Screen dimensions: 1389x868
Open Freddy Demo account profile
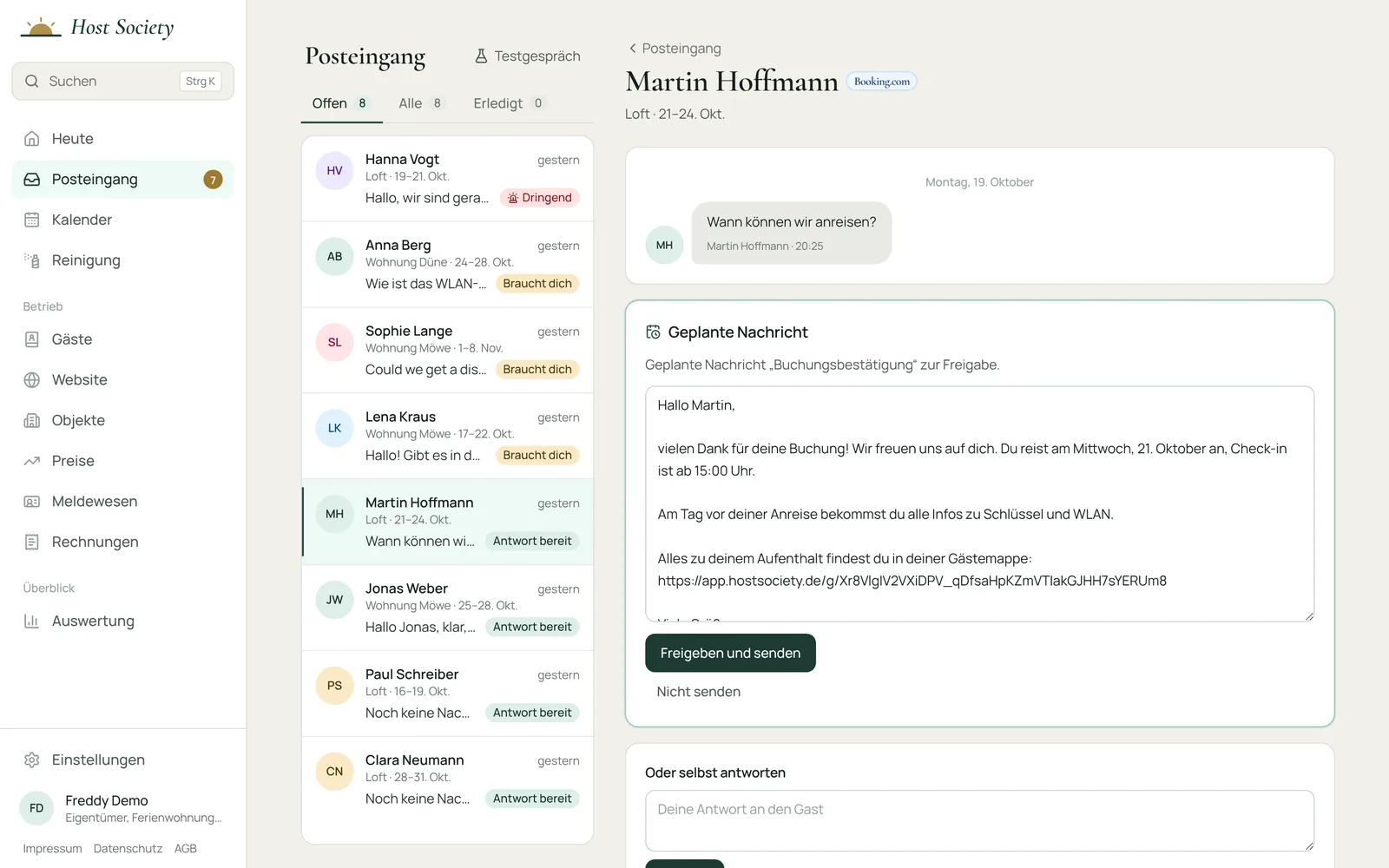pyautogui.click(x=123, y=808)
